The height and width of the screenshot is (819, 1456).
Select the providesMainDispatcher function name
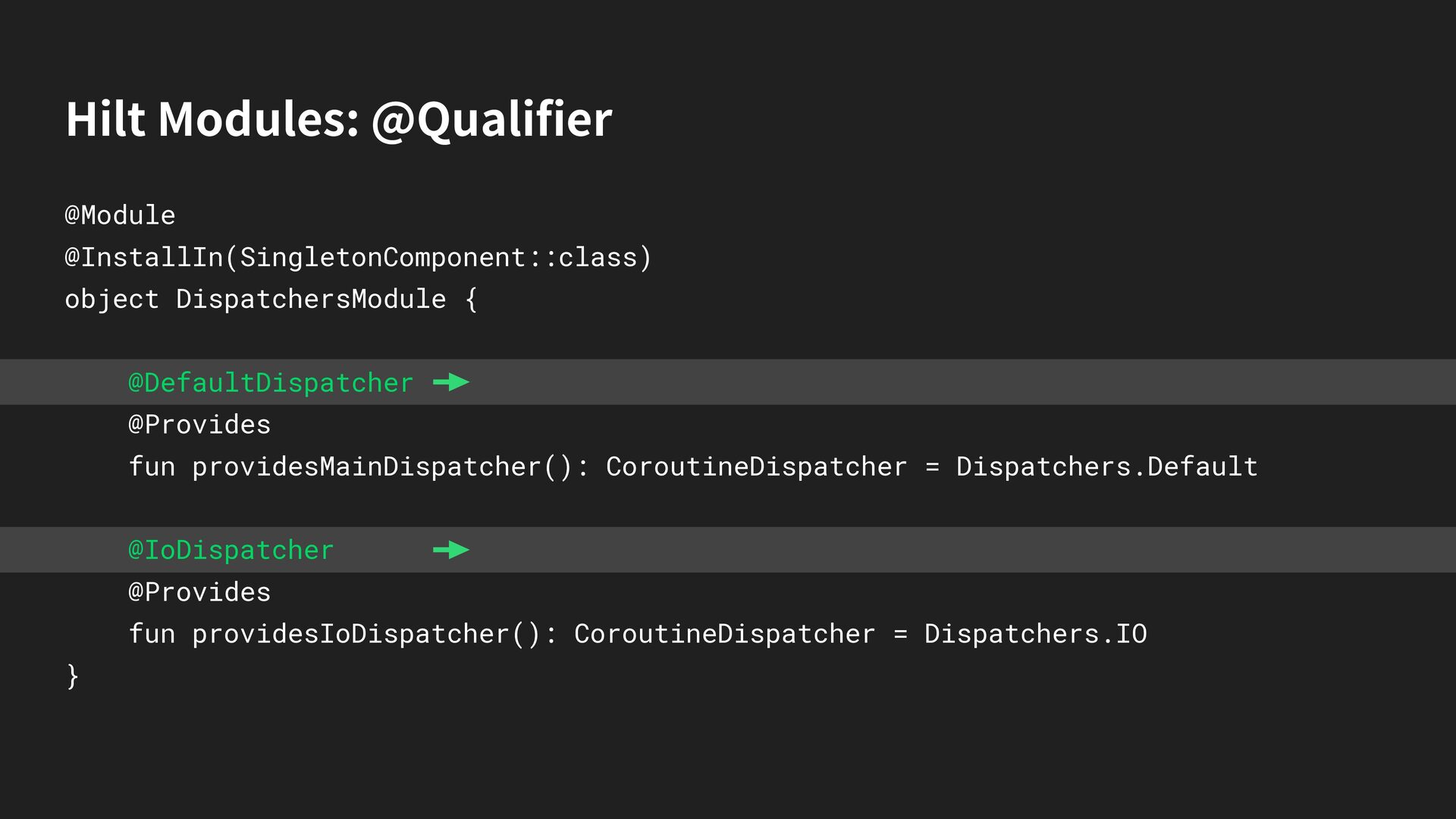[366, 467]
